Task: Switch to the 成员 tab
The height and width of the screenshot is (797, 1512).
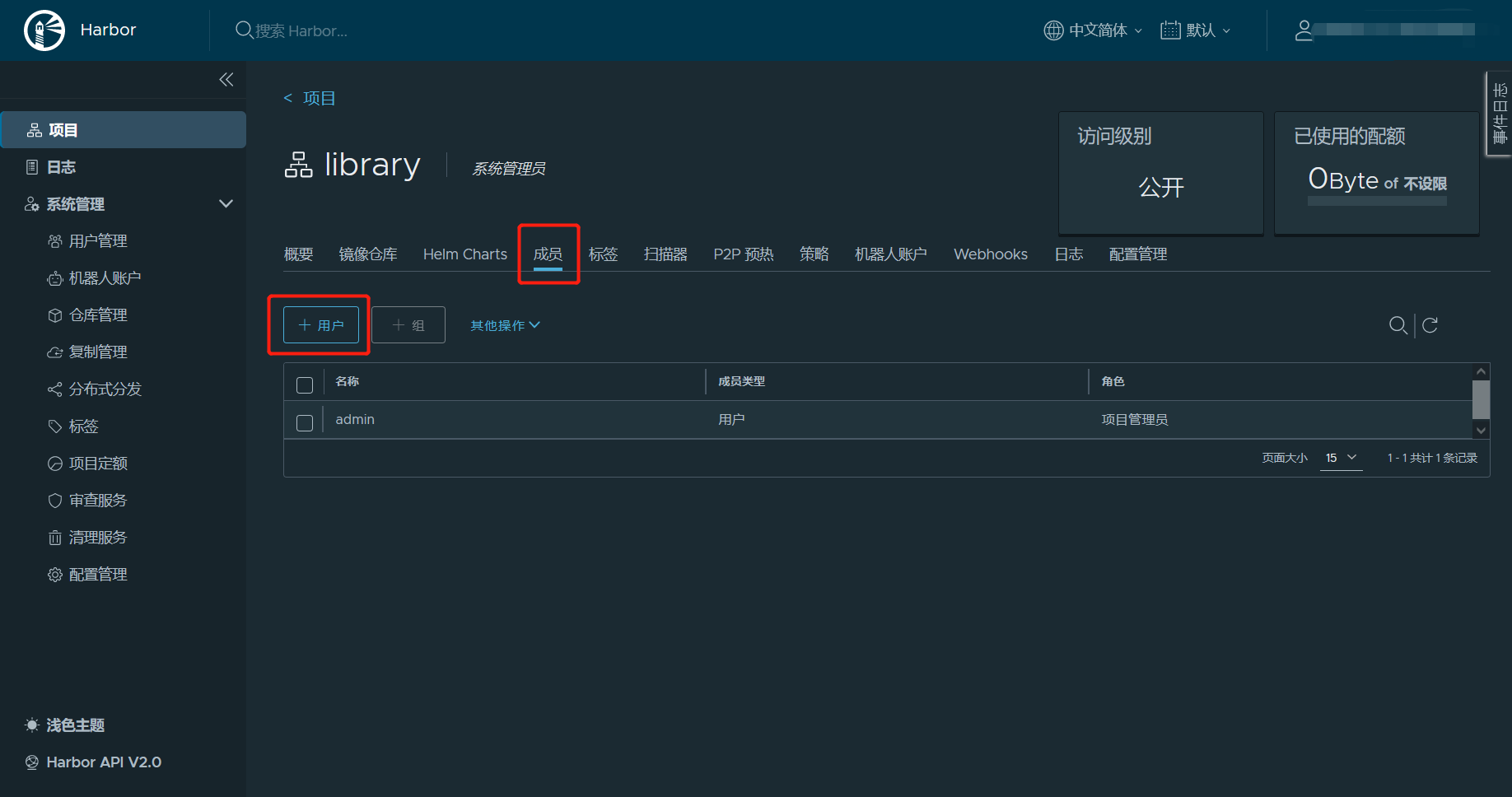Action: pyautogui.click(x=548, y=254)
